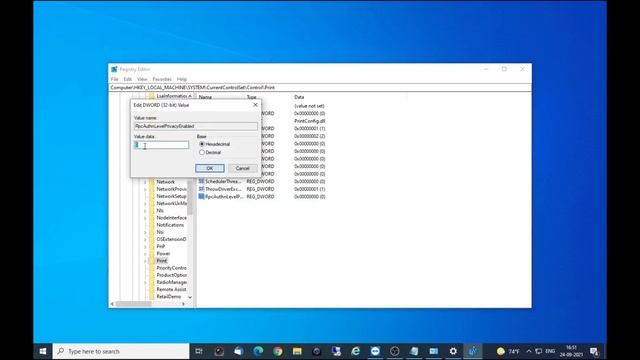This screenshot has height=360, width=640.
Task: Click the taskbar search box
Action: (121, 351)
